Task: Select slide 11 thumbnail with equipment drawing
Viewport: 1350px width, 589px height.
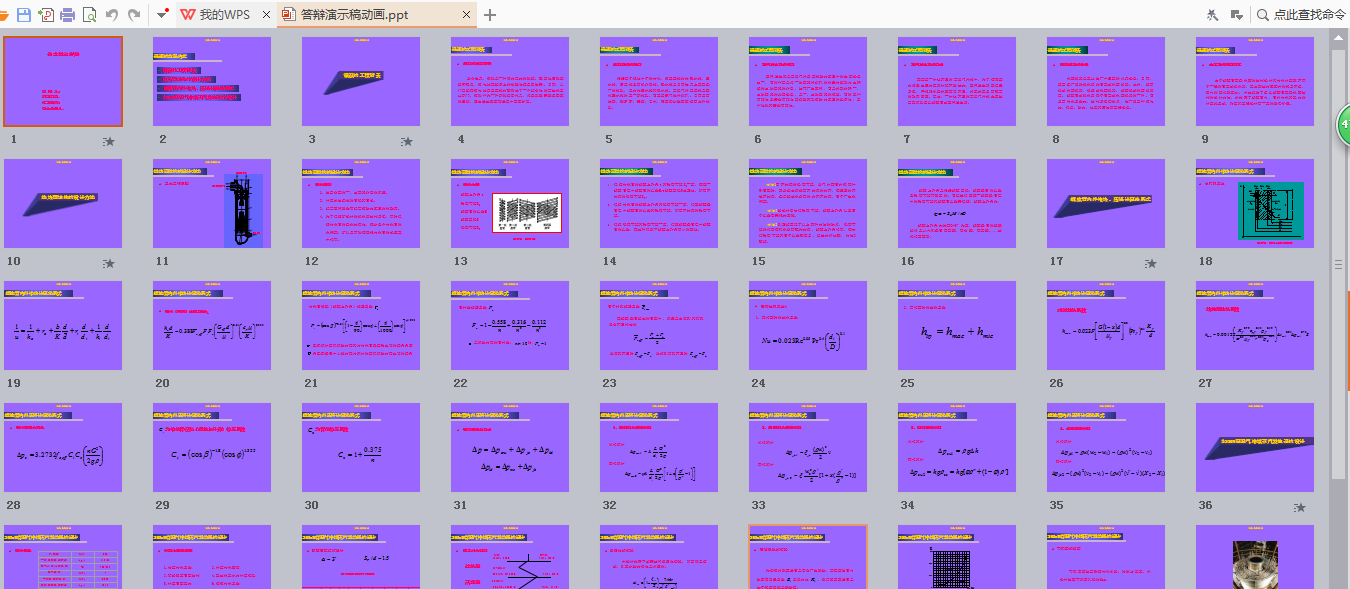Action: [212, 204]
